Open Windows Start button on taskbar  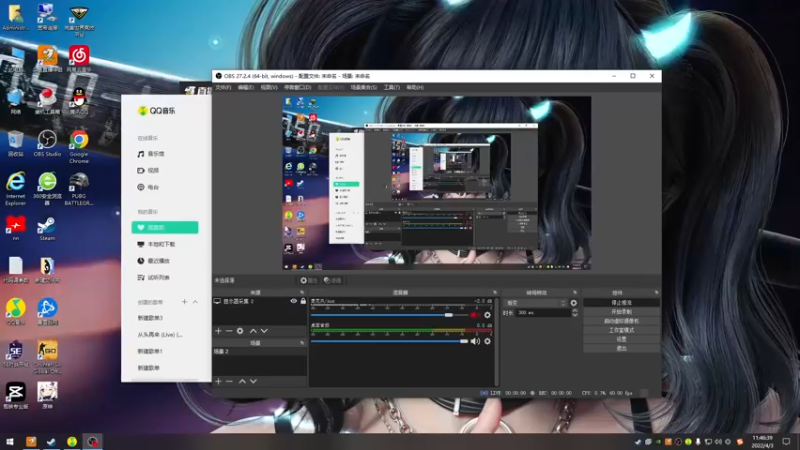[x=9, y=442]
